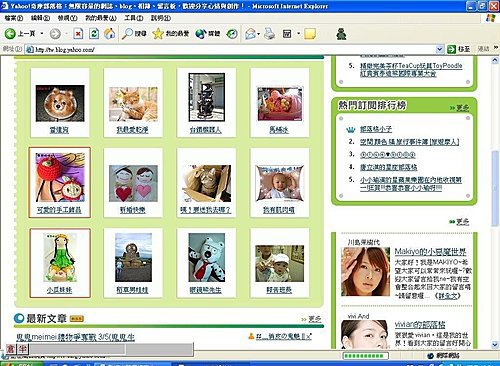The height and width of the screenshot is (366, 500).
Task: Click the page's vertical scrollbar thumb
Action: (495, 189)
